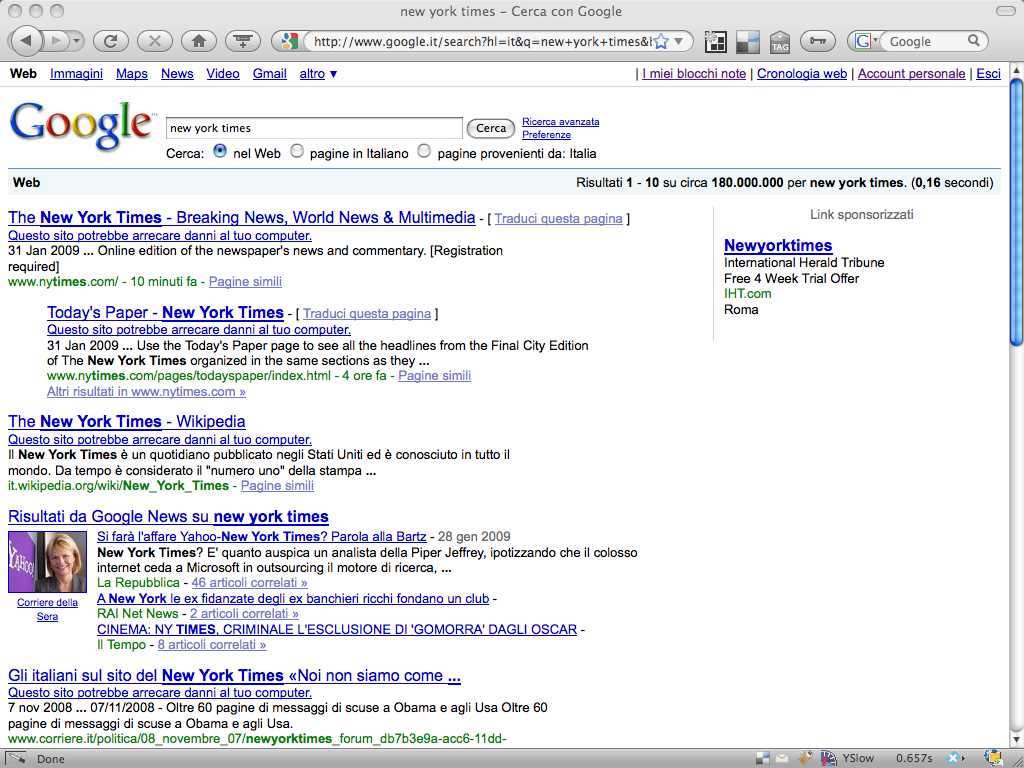Expand the arrow beside the blue X status icon
The width and height of the screenshot is (1024, 768).
[x=964, y=758]
